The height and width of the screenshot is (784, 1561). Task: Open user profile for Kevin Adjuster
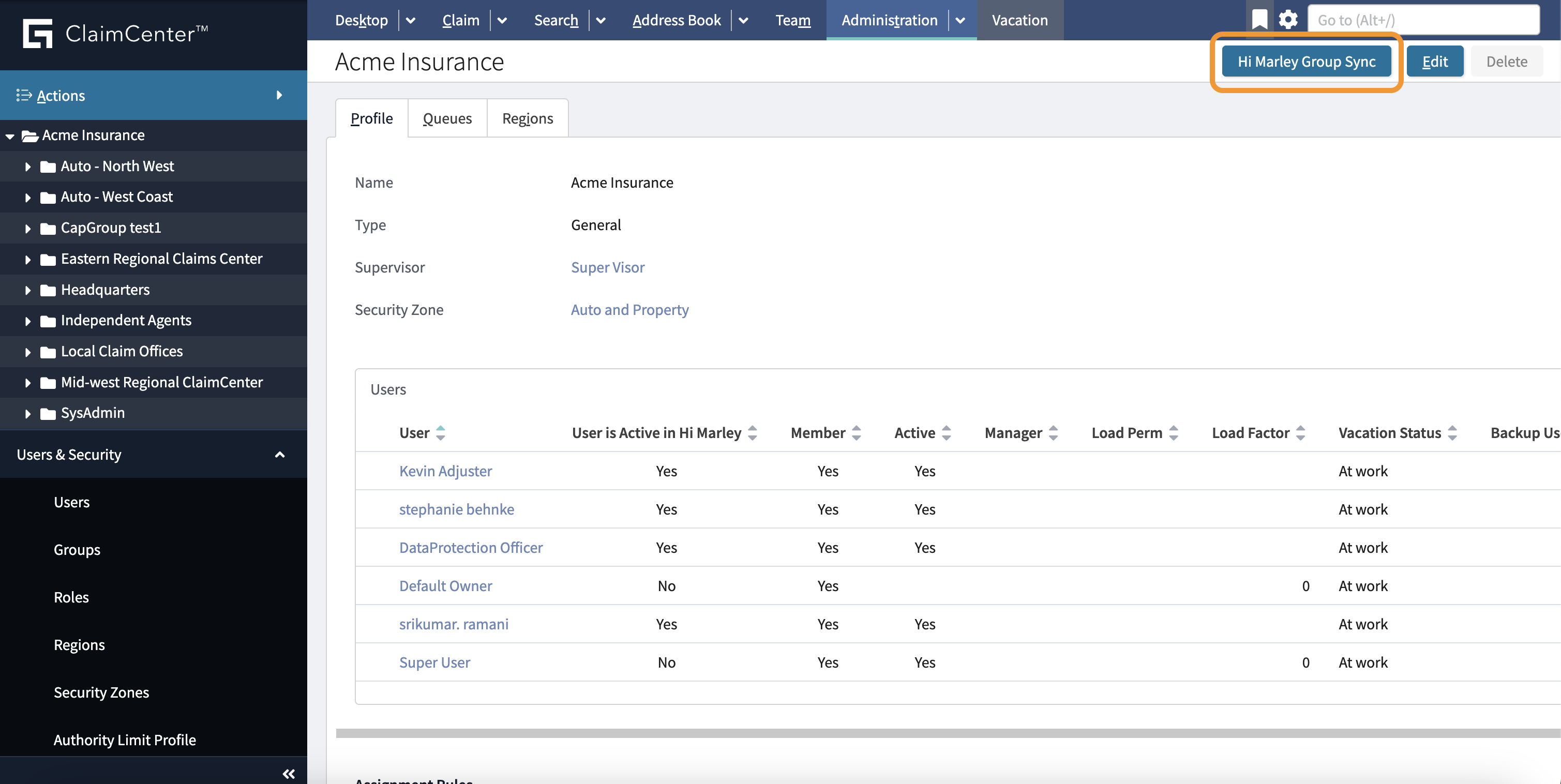pyautogui.click(x=445, y=471)
